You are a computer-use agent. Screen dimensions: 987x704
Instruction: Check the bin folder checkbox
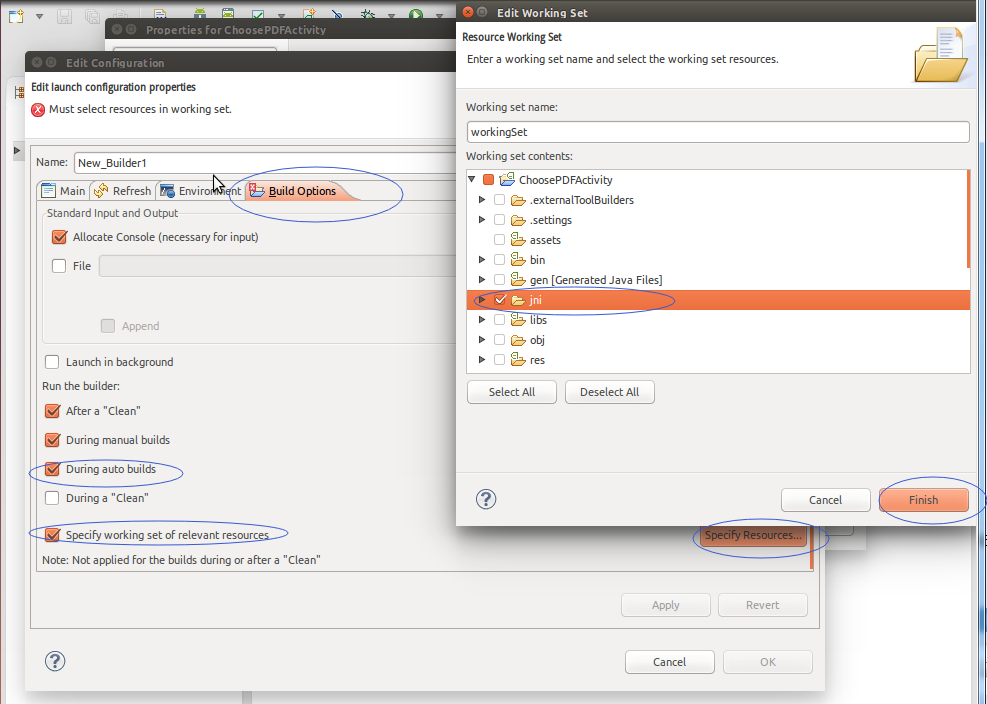pyautogui.click(x=499, y=259)
